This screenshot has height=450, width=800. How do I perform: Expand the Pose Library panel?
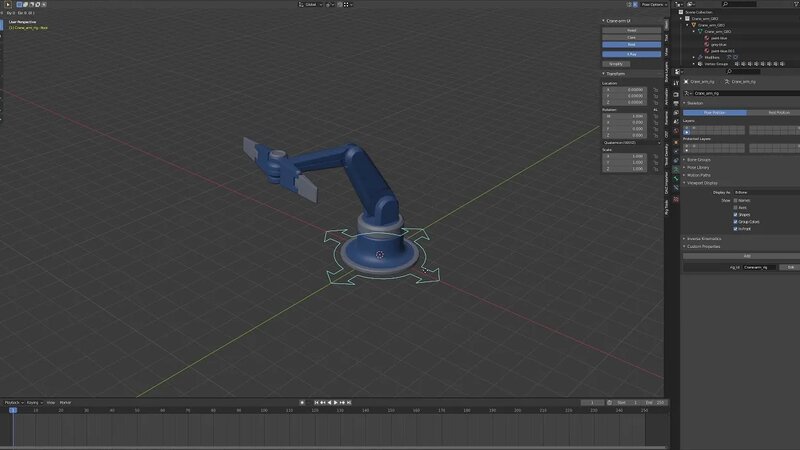[x=697, y=167]
